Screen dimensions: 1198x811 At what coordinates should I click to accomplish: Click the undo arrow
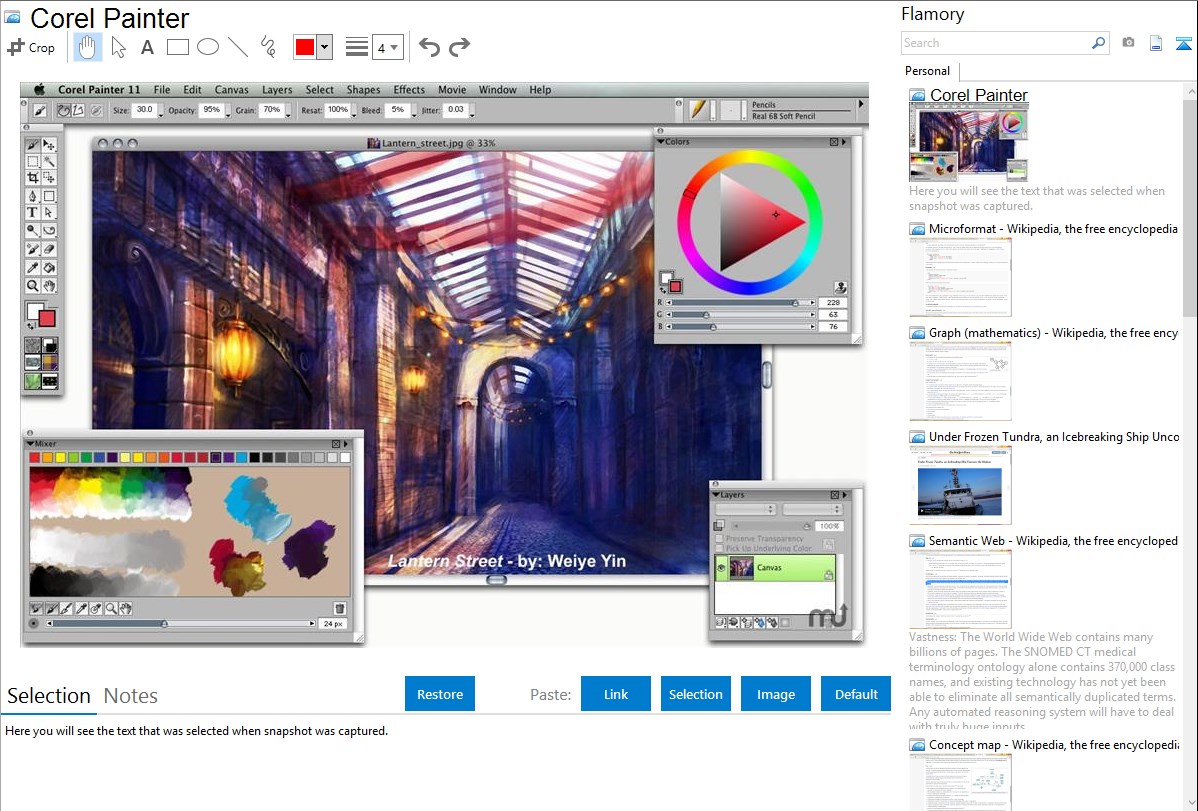click(429, 47)
